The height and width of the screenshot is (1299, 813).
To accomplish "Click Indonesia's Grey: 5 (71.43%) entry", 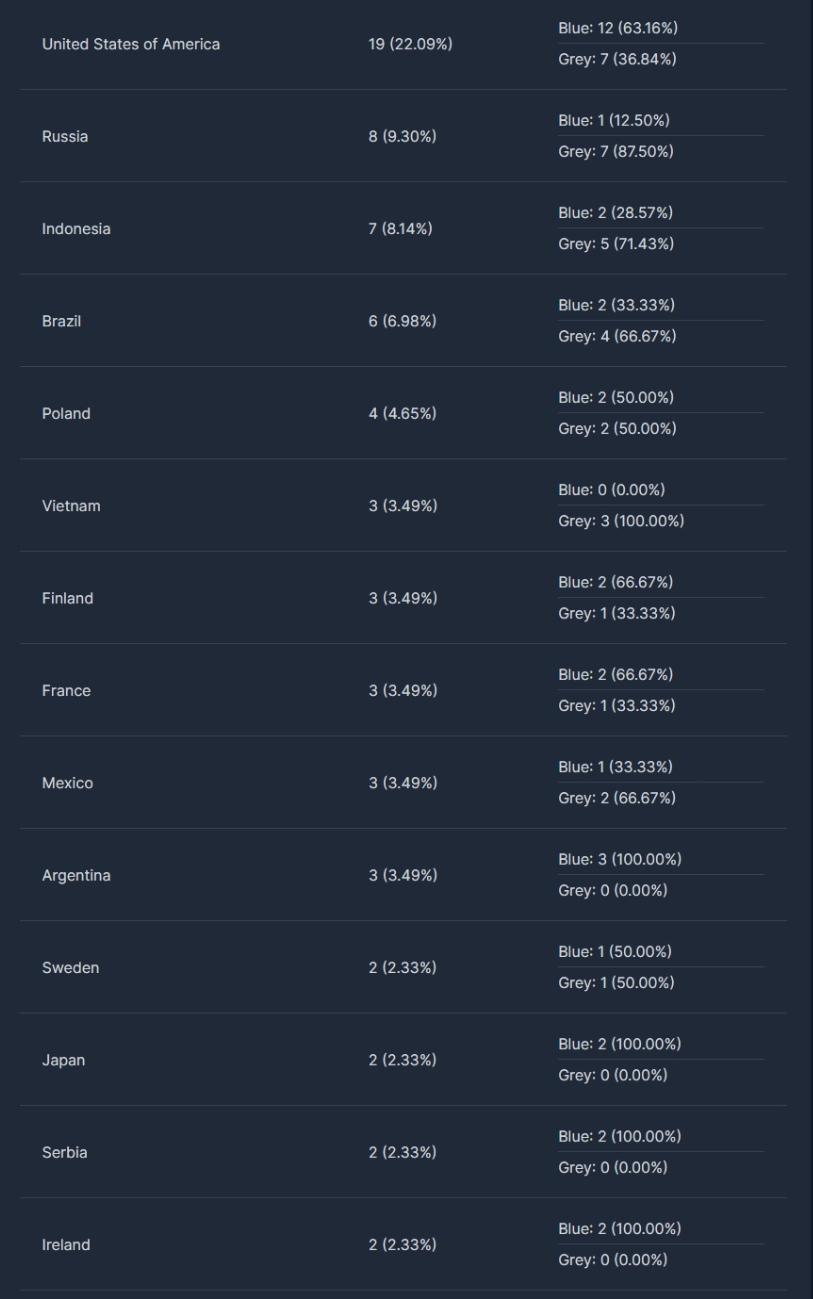I will [x=616, y=244].
